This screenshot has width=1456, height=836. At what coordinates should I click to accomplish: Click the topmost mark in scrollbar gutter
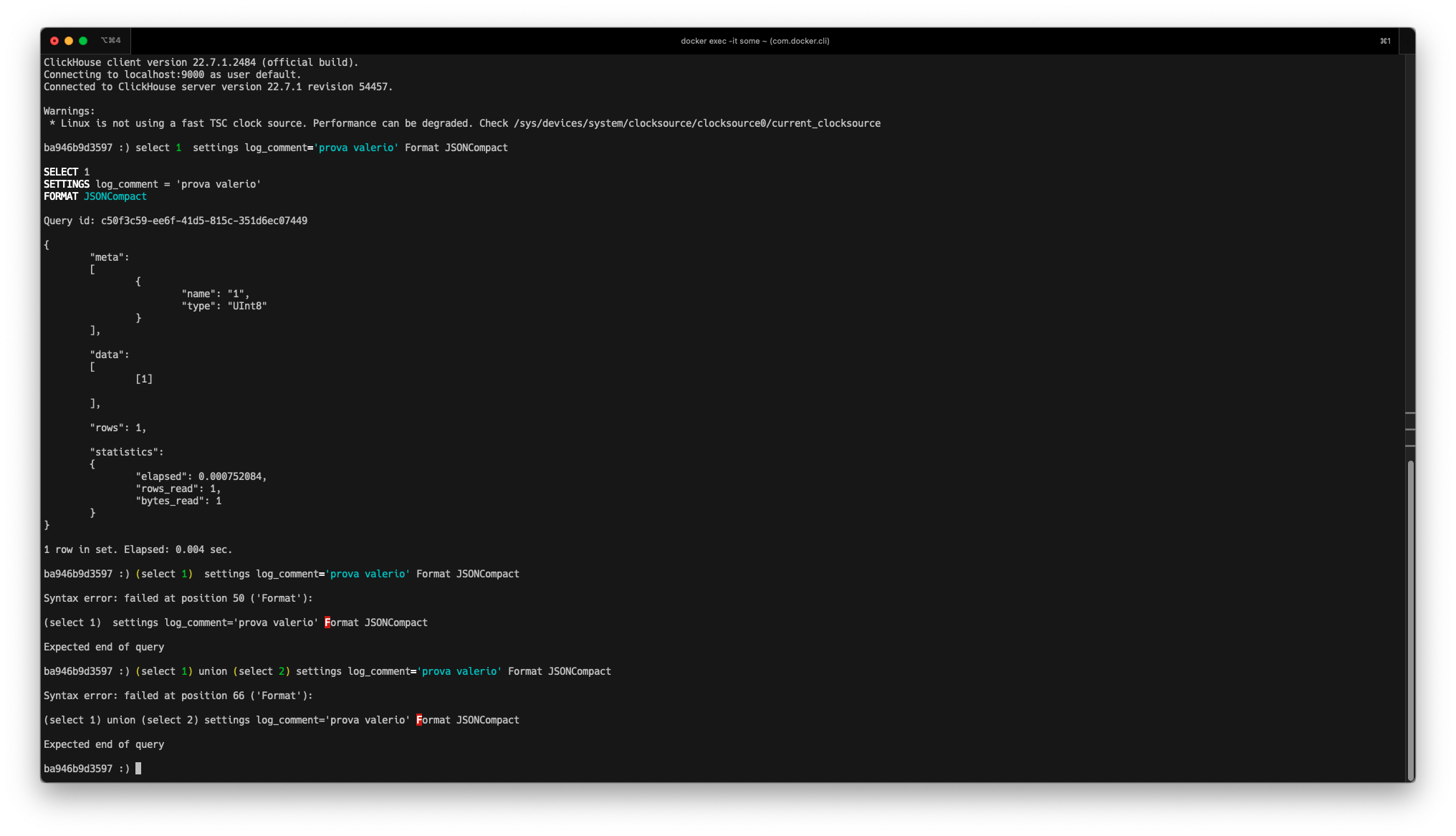coord(1410,413)
